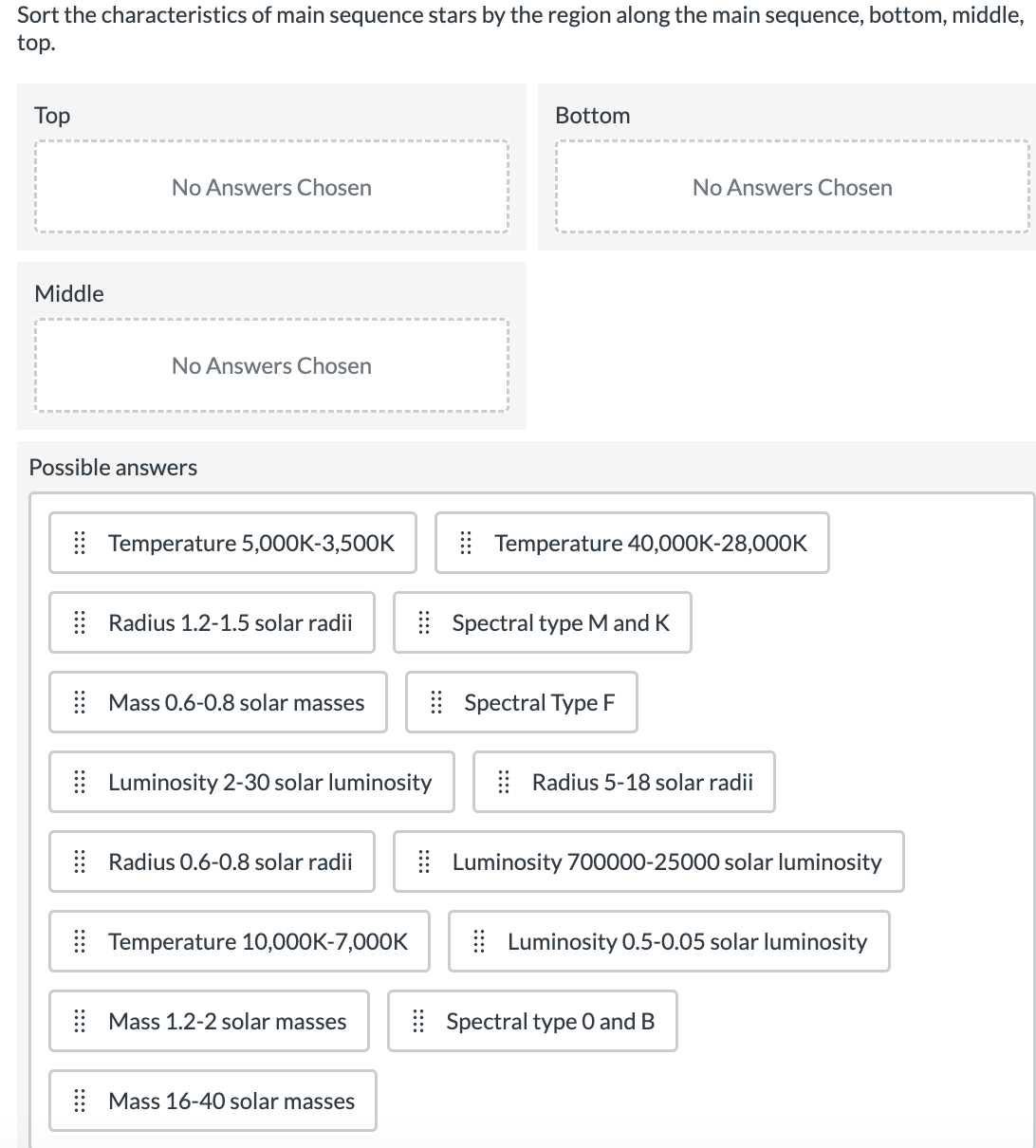Click the Possible answers heading
1036x1148 pixels.
114,467
